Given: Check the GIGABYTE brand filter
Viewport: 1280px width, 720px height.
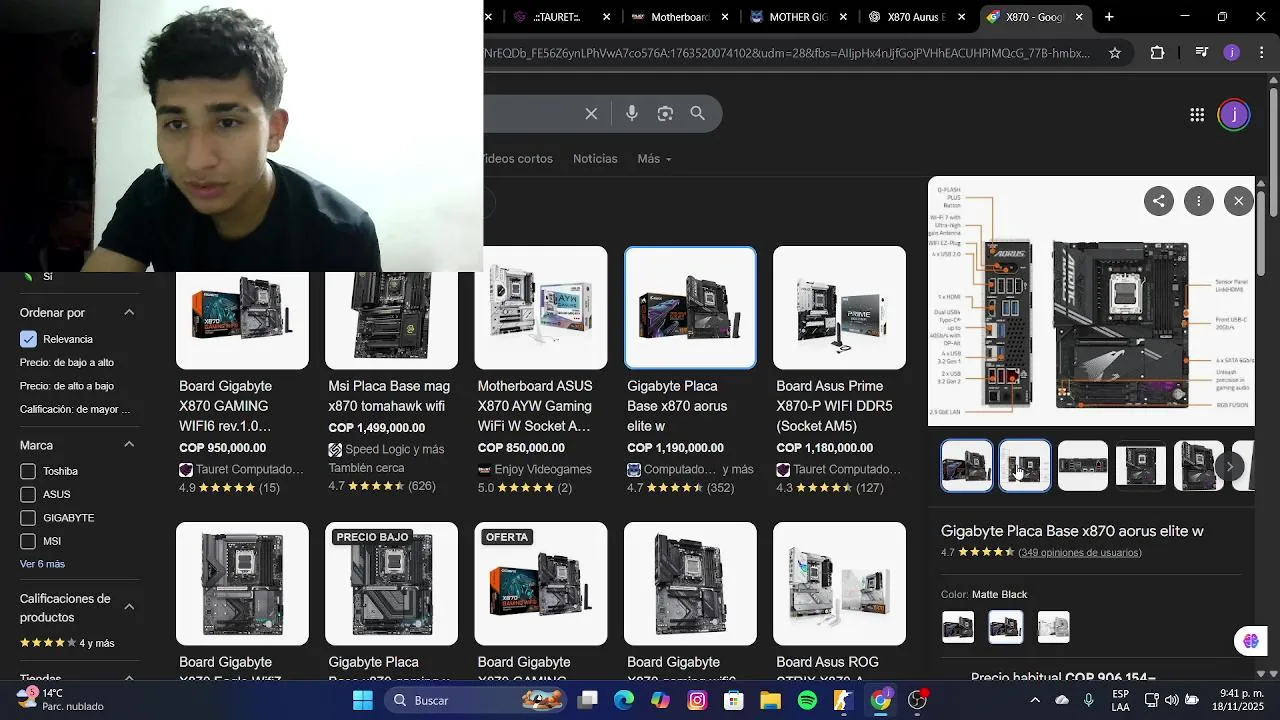Looking at the screenshot, I should [x=28, y=518].
